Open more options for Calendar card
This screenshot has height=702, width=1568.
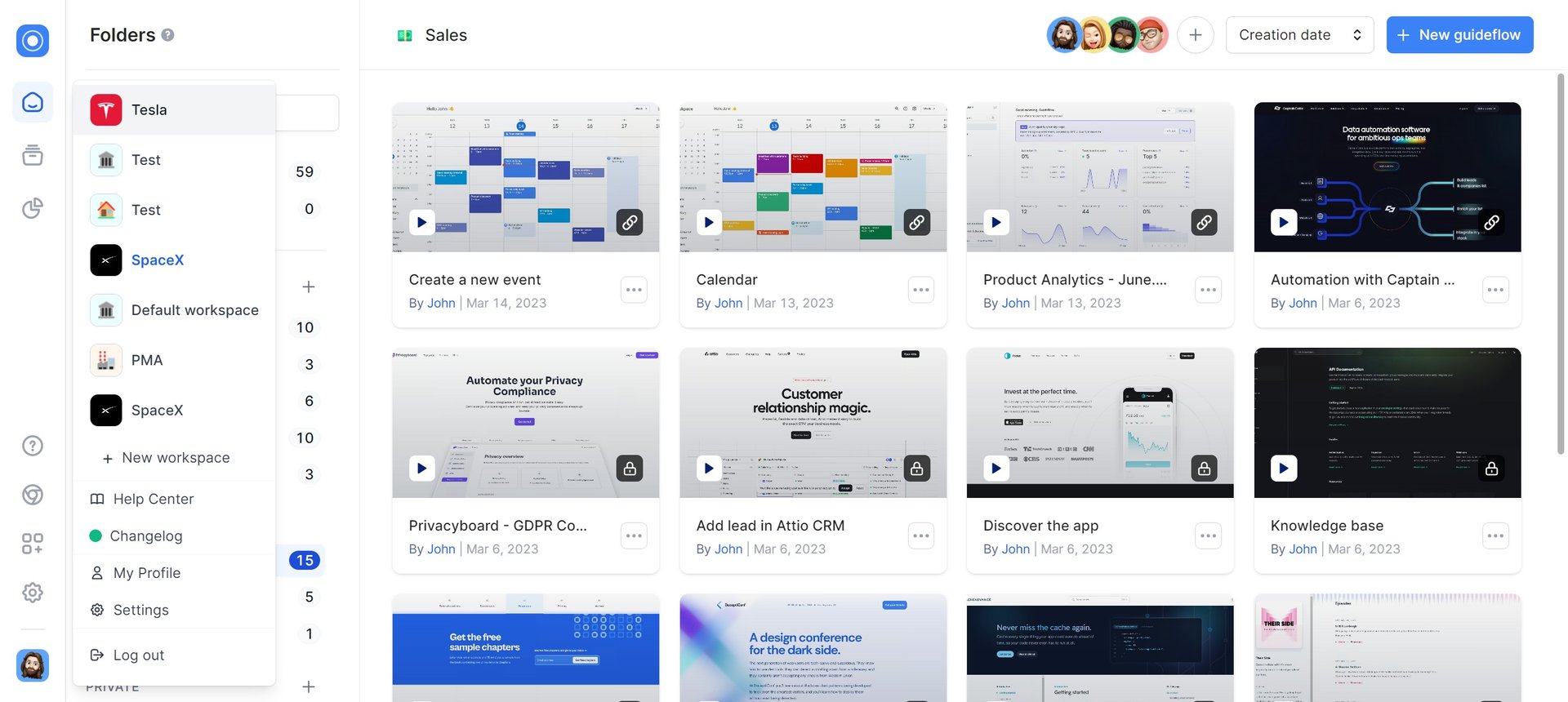click(x=921, y=290)
